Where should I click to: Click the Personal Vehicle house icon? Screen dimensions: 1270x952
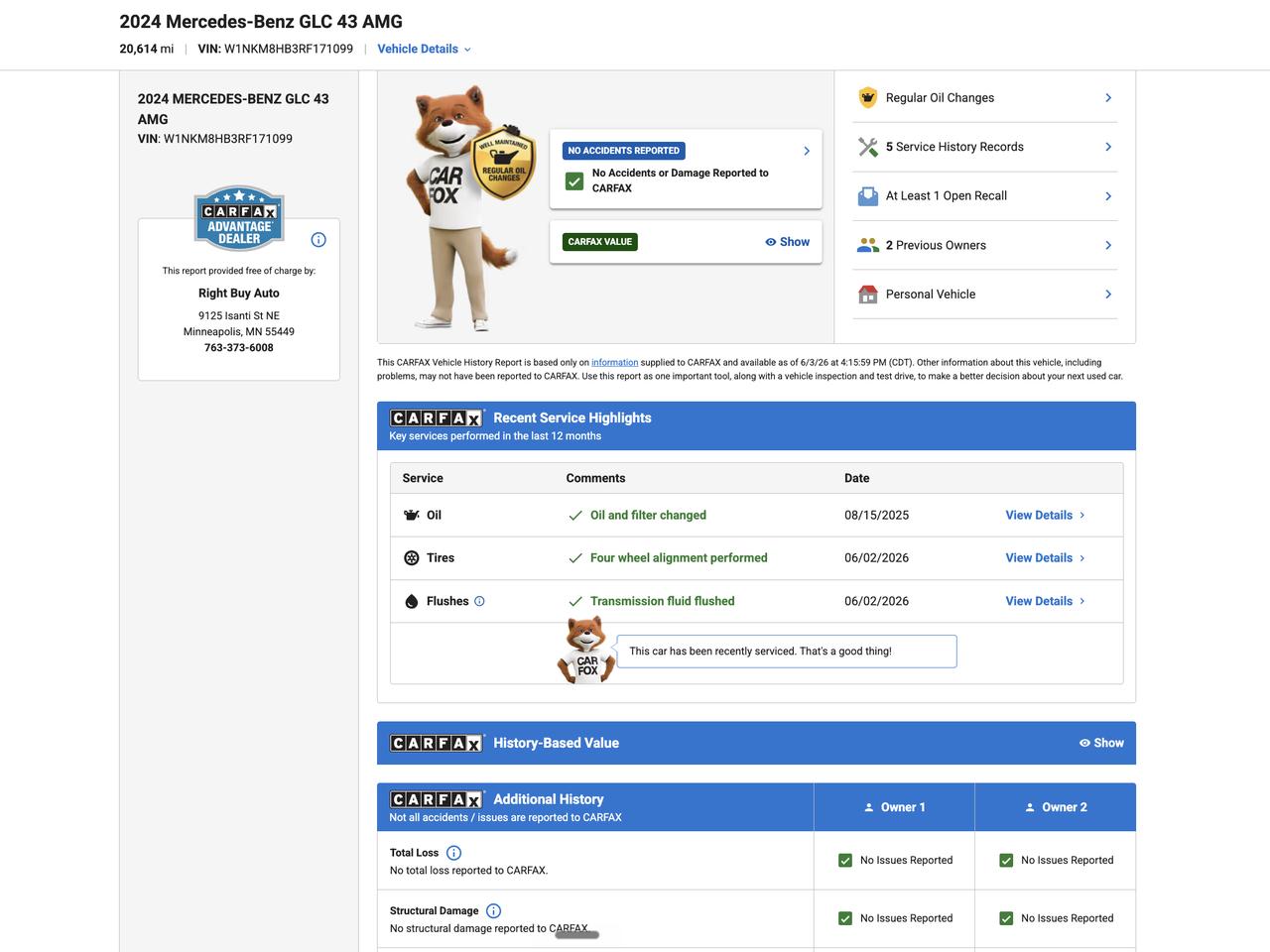(868, 295)
